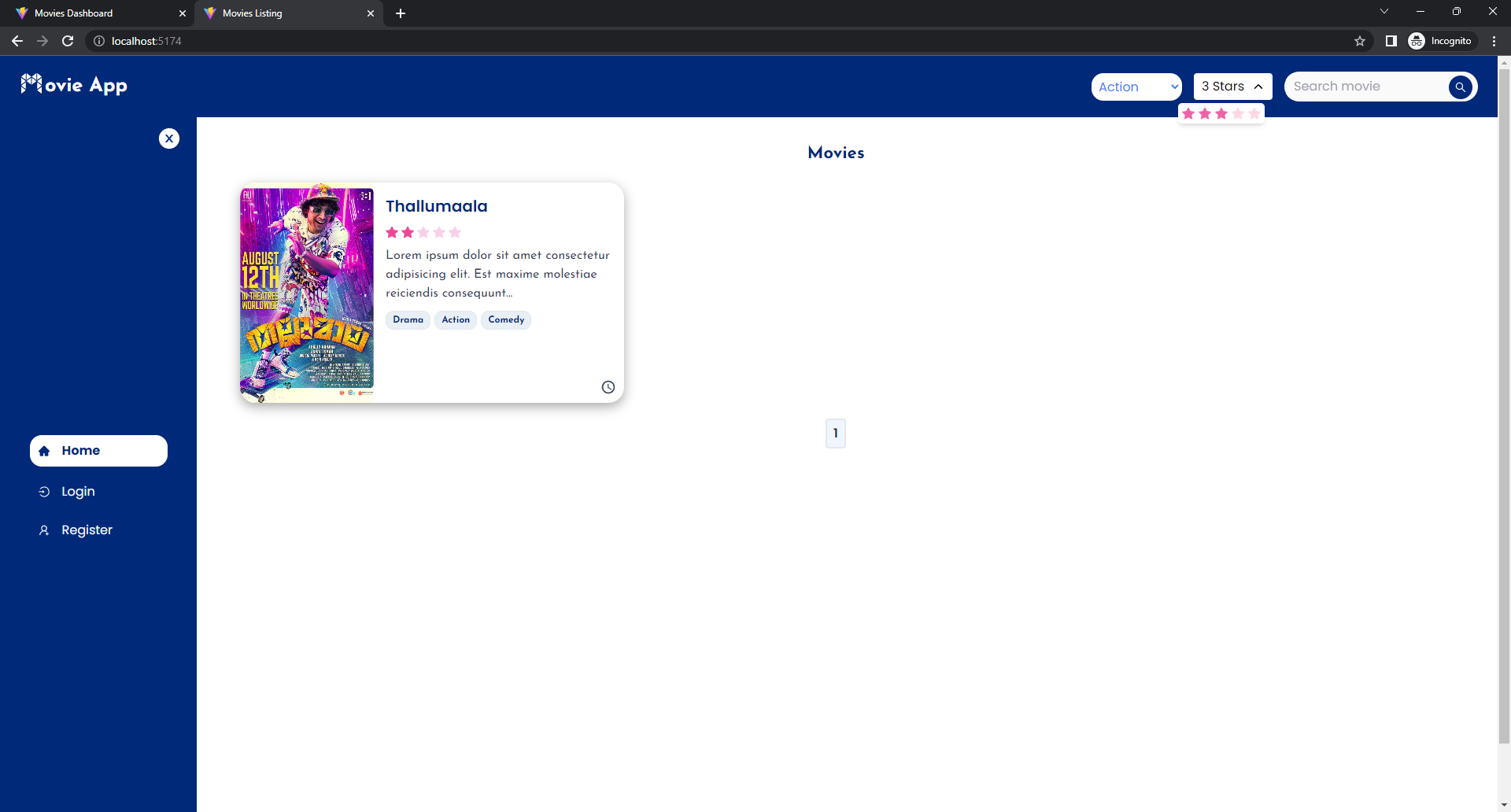Open incognito profile icon in browser
Screen dimensions: 1511x812
click(x=1417, y=40)
